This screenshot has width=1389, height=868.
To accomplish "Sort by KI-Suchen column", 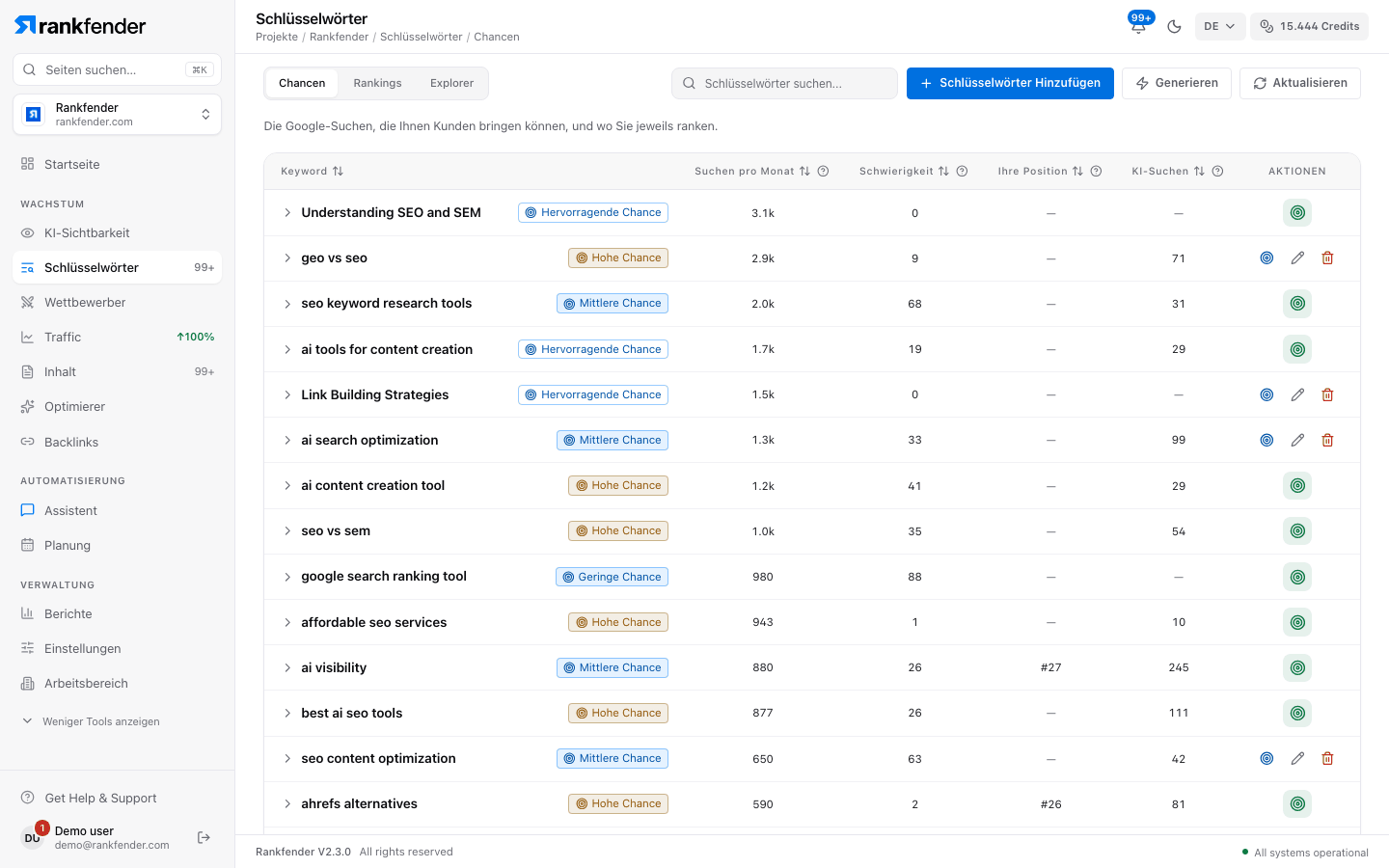I will (1168, 171).
